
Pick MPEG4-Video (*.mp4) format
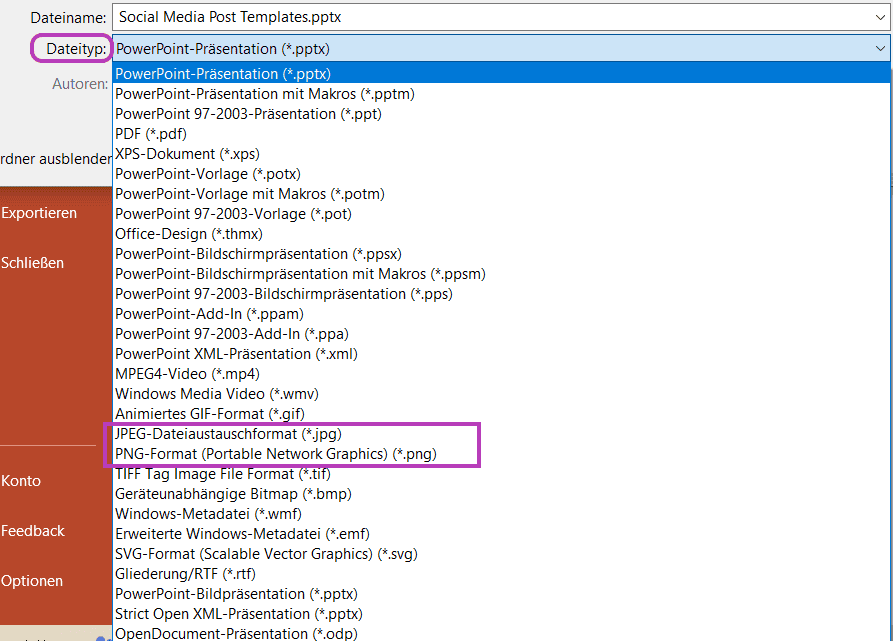[187, 374]
